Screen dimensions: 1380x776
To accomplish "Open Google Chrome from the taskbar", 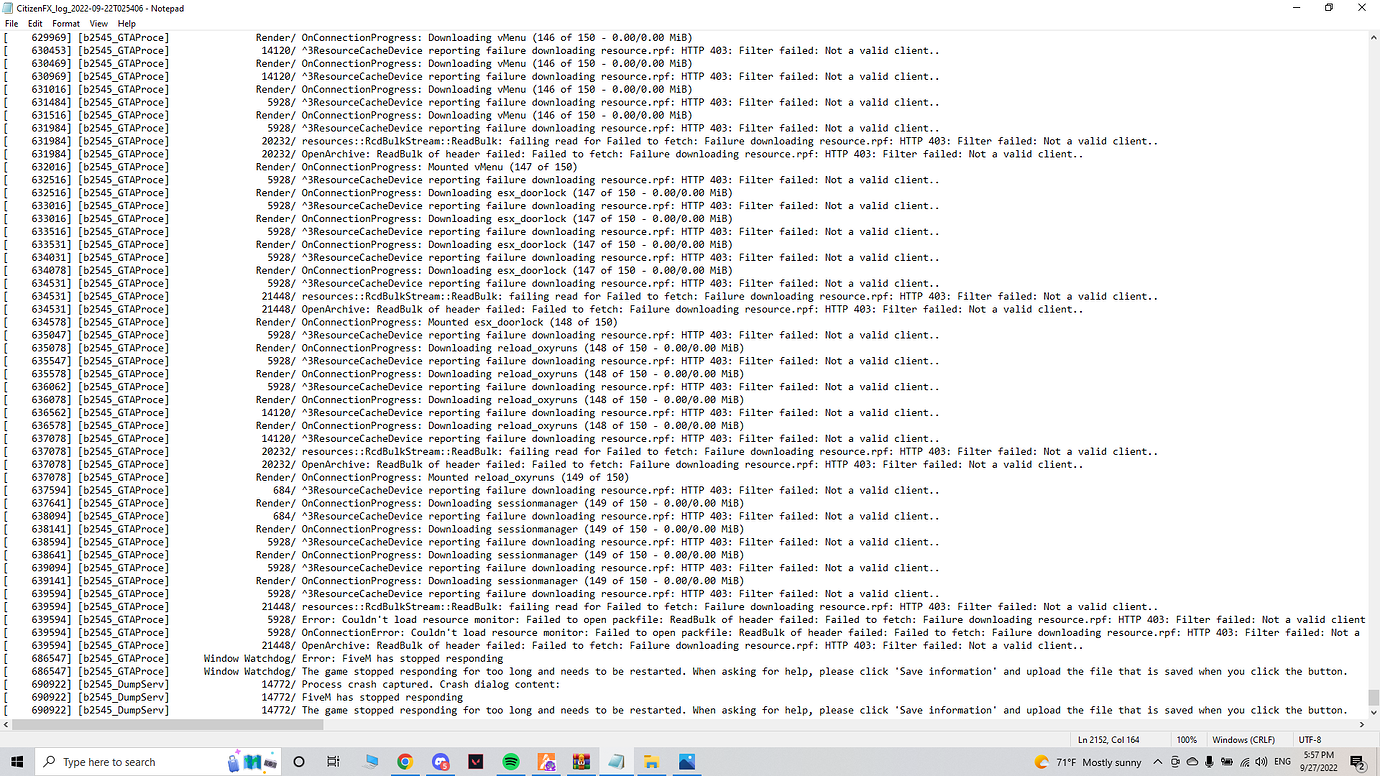I will click(x=405, y=761).
